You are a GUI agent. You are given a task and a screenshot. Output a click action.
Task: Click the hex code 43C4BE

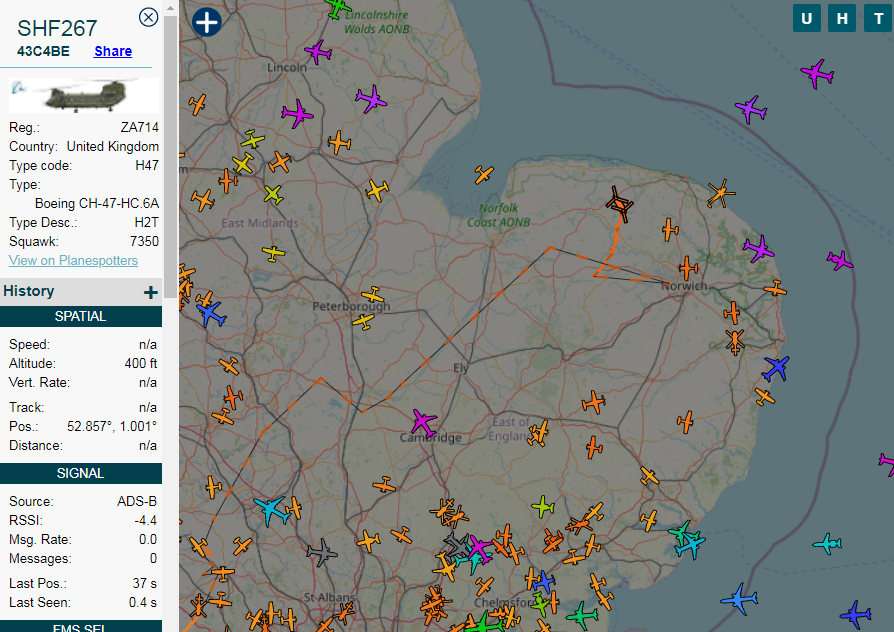[x=43, y=51]
